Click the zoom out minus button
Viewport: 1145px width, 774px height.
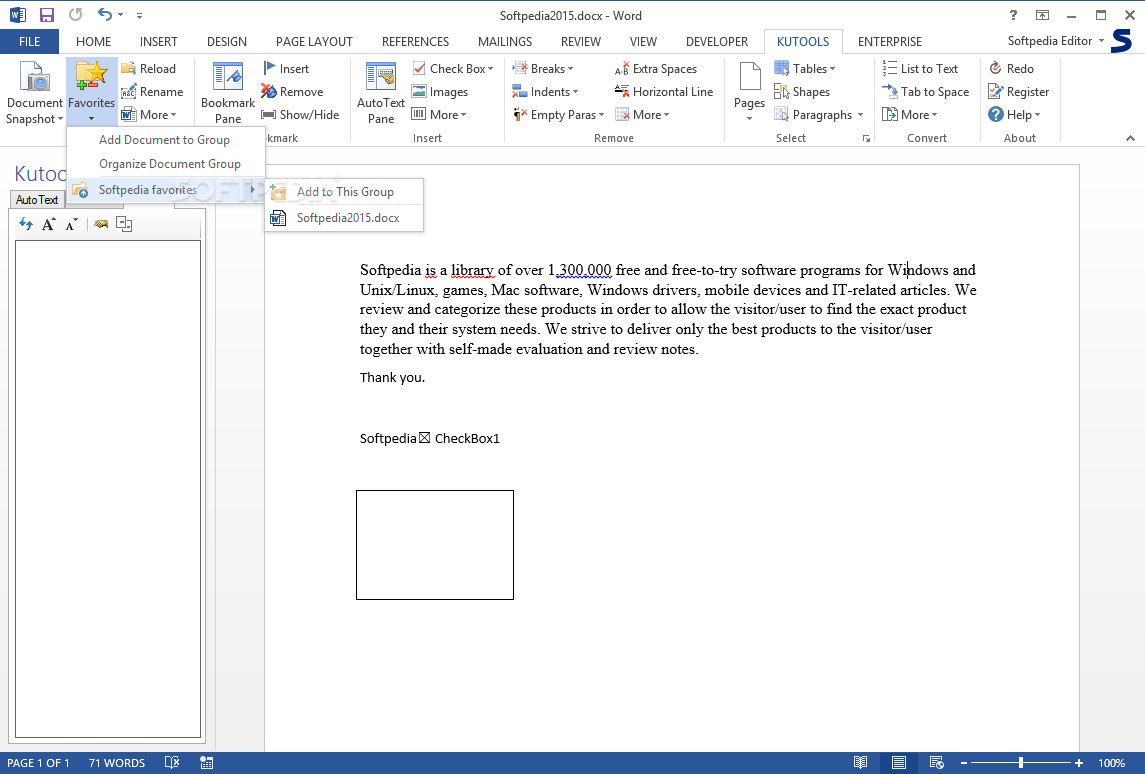964,763
